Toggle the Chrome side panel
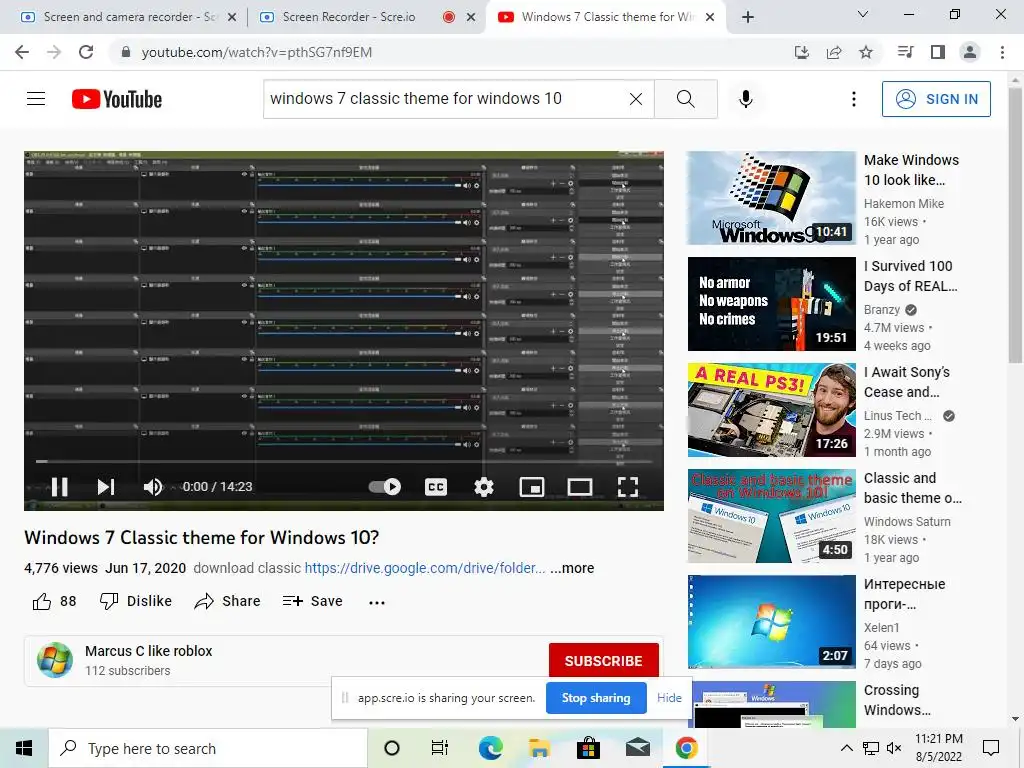The image size is (1024, 768). click(938, 52)
